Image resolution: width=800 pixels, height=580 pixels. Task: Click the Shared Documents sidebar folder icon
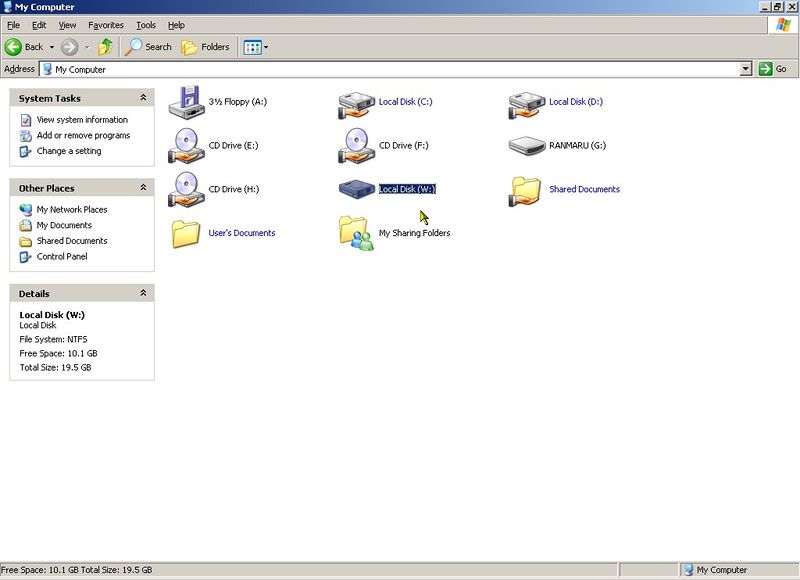coord(26,241)
